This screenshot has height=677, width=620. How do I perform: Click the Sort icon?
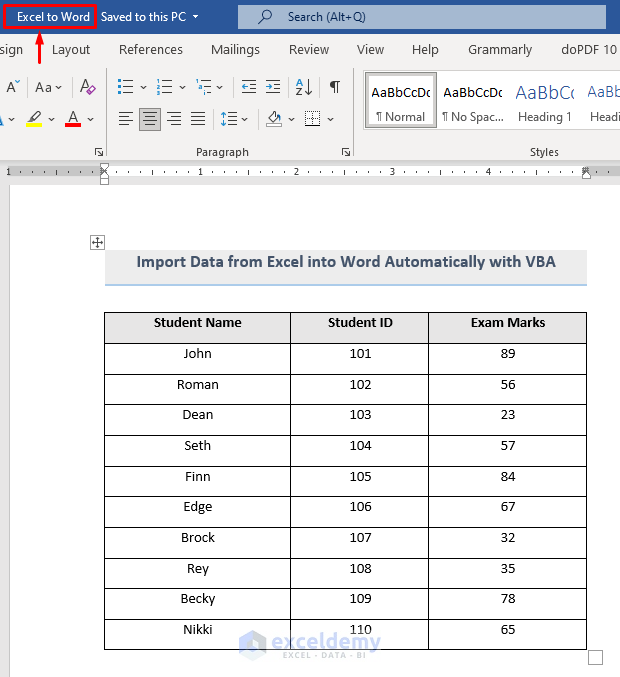click(x=304, y=87)
